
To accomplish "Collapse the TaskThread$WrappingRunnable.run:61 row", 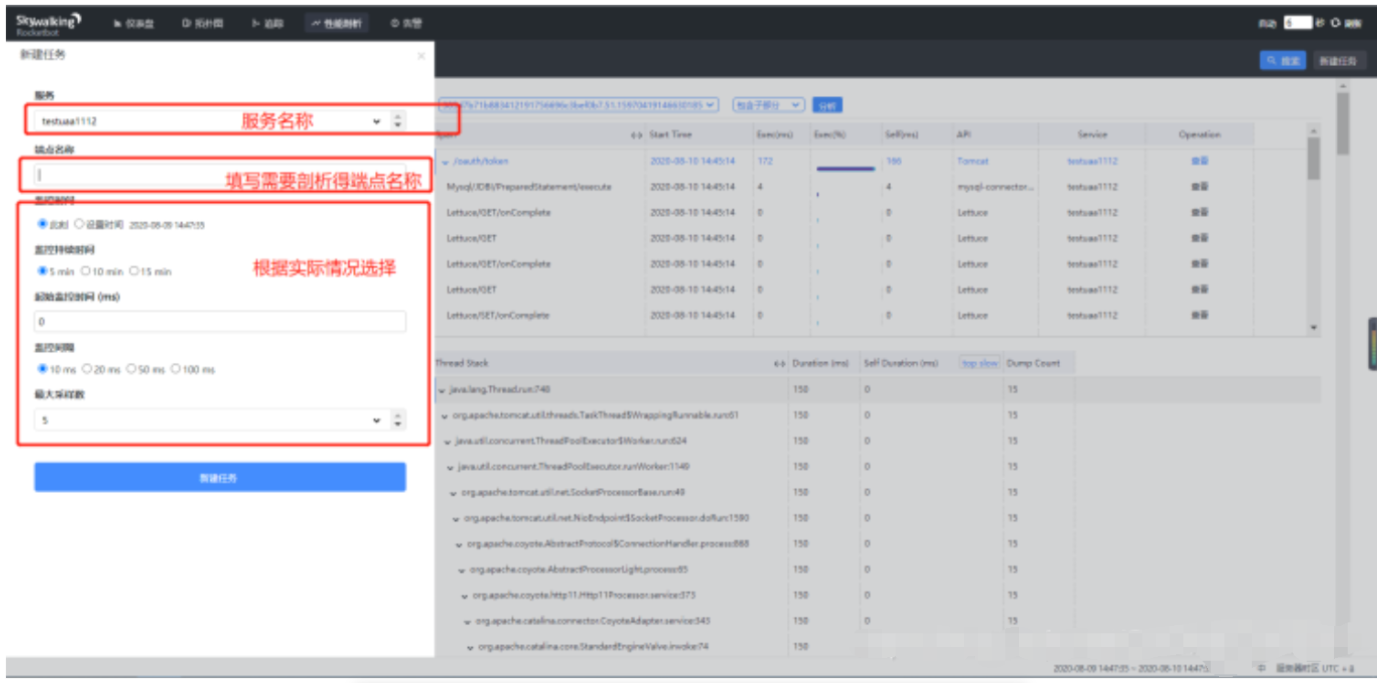I will tap(445, 415).
